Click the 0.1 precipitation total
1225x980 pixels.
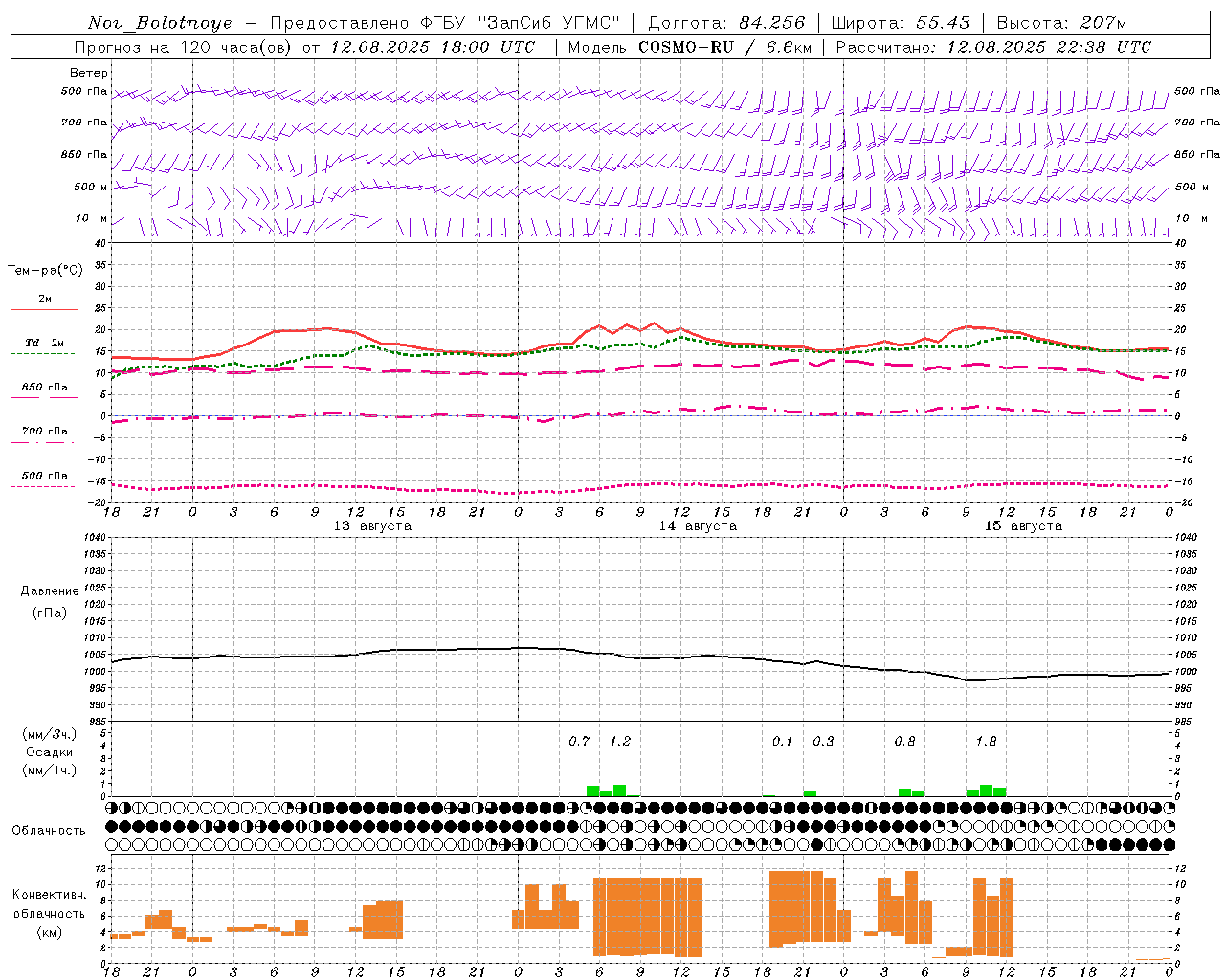[x=783, y=741]
